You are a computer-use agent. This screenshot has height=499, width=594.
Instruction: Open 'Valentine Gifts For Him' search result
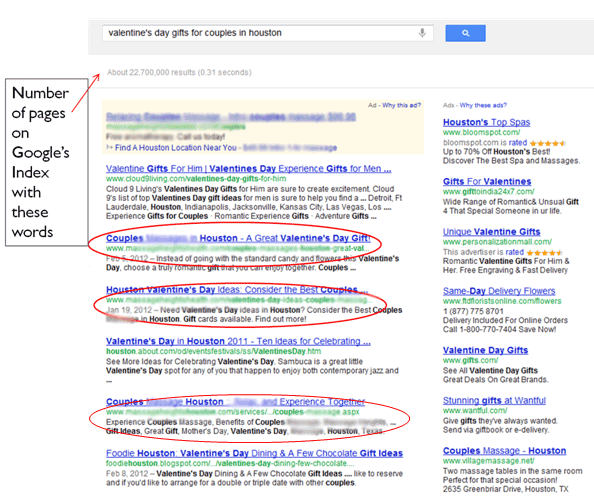tap(249, 169)
